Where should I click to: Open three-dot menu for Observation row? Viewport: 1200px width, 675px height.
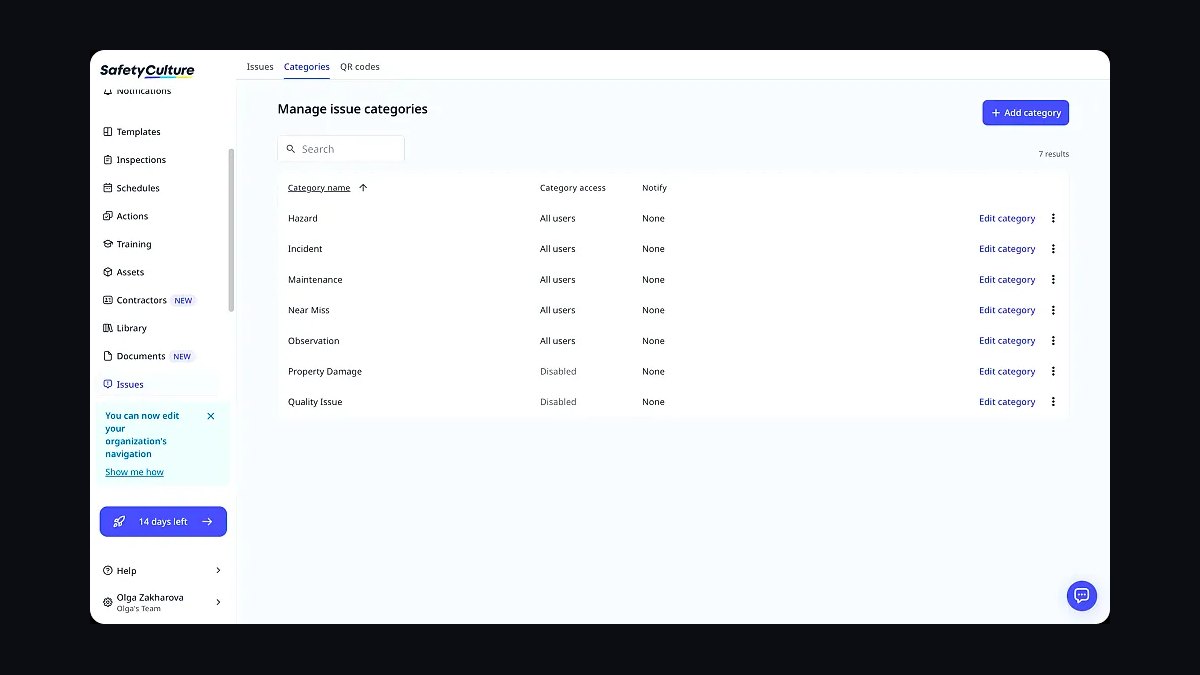click(x=1053, y=341)
